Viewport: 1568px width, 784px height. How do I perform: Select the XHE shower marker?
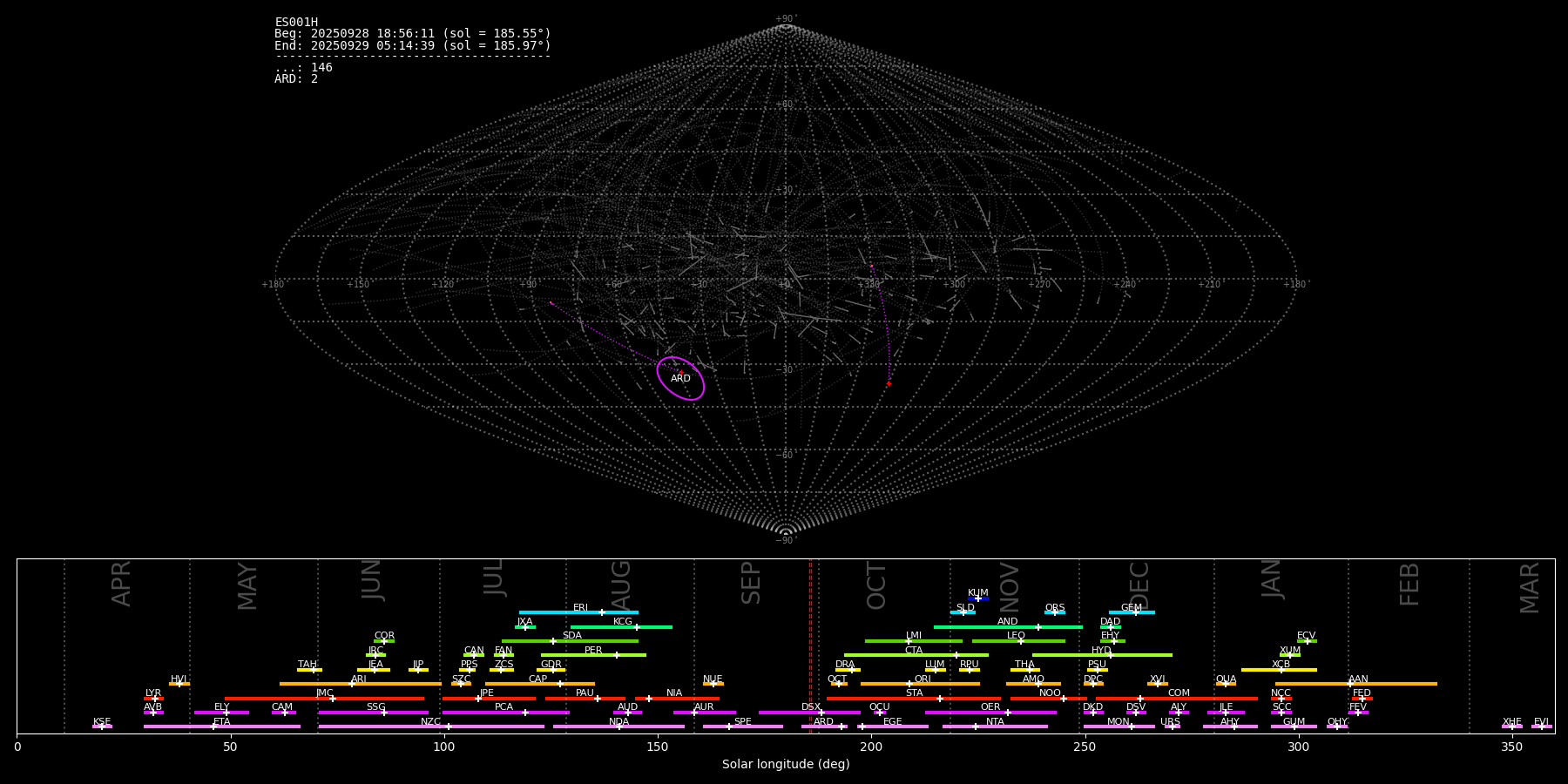tap(1511, 727)
